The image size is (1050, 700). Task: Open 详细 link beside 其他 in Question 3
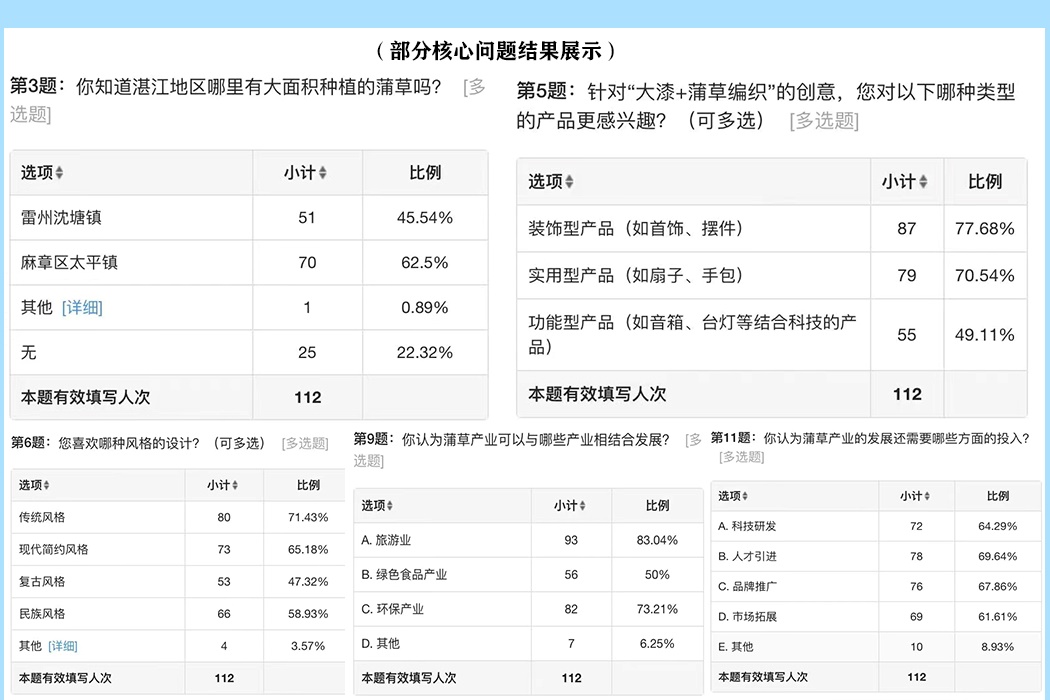82,307
